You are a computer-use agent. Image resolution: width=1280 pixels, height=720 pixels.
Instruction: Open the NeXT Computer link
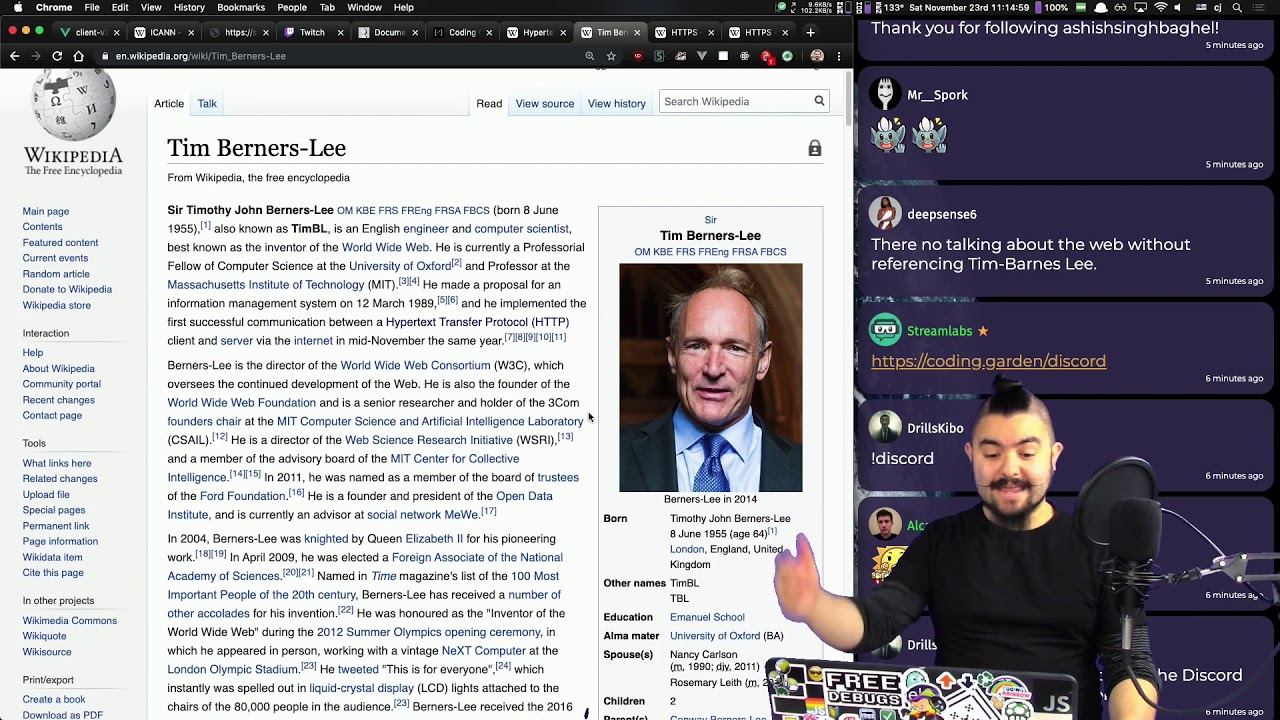[484, 651]
